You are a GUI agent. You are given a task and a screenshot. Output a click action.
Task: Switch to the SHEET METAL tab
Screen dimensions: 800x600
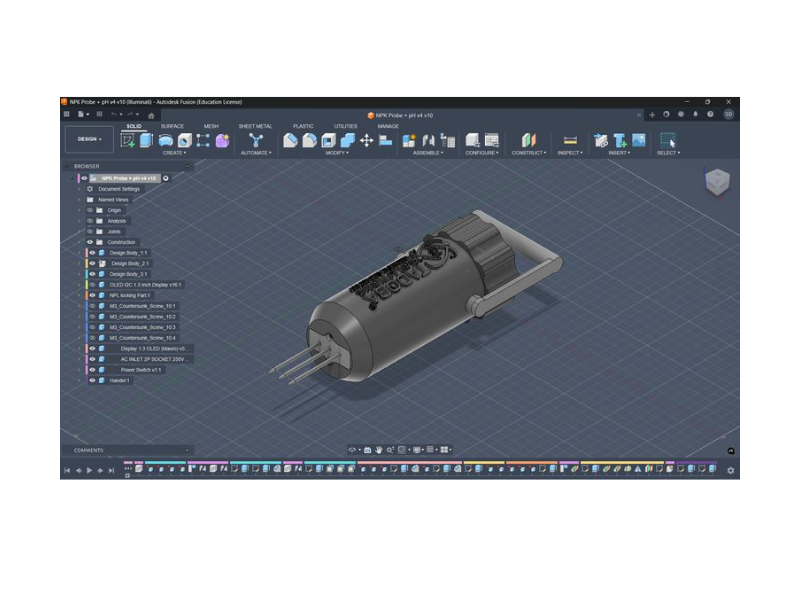(255, 126)
